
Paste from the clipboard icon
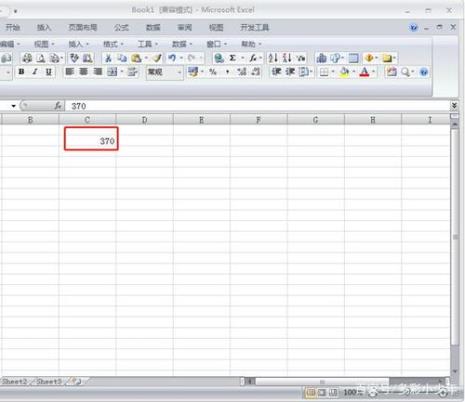136,58
